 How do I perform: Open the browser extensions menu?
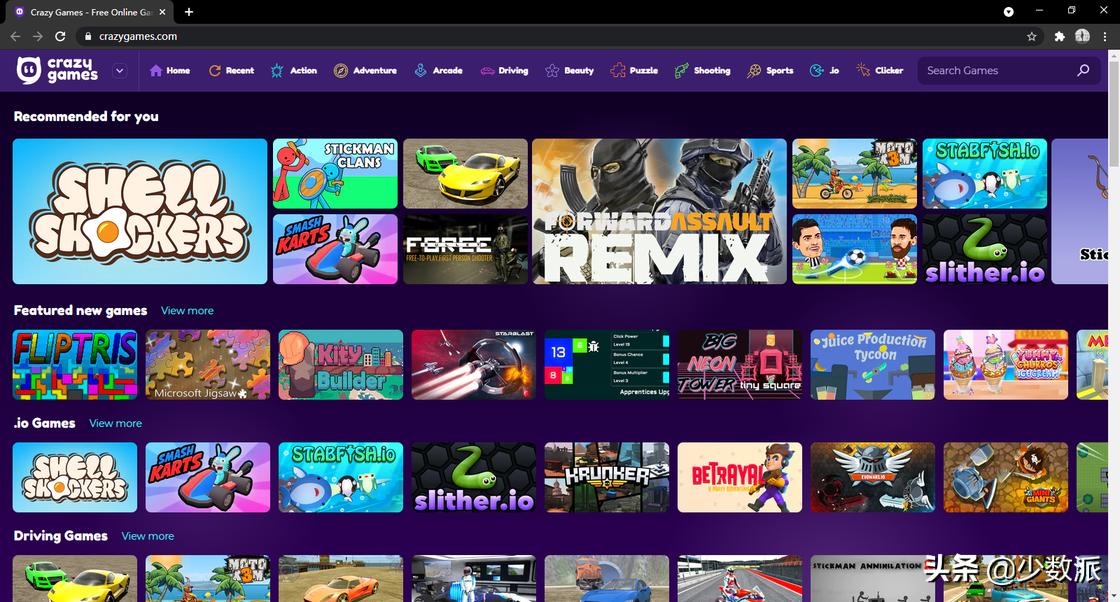[1059, 36]
